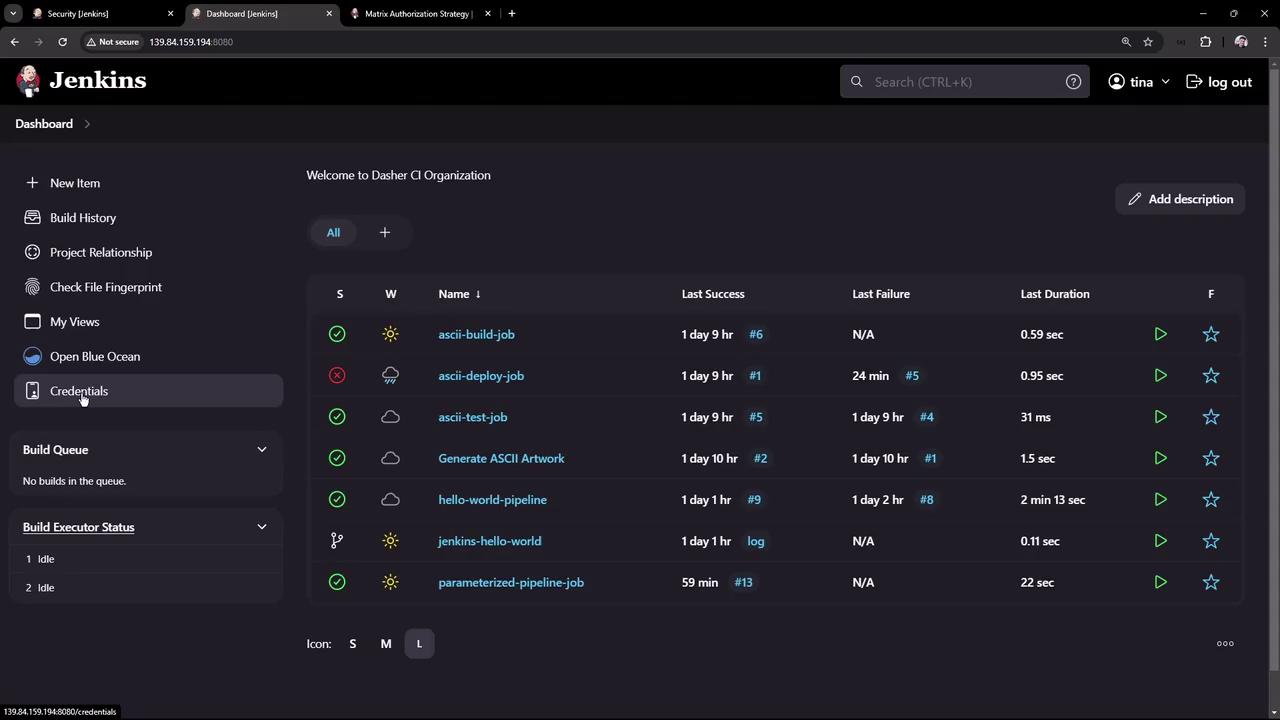Collapse the Build Executor Status panel
Image resolution: width=1280 pixels, height=720 pixels.
pos(262,527)
